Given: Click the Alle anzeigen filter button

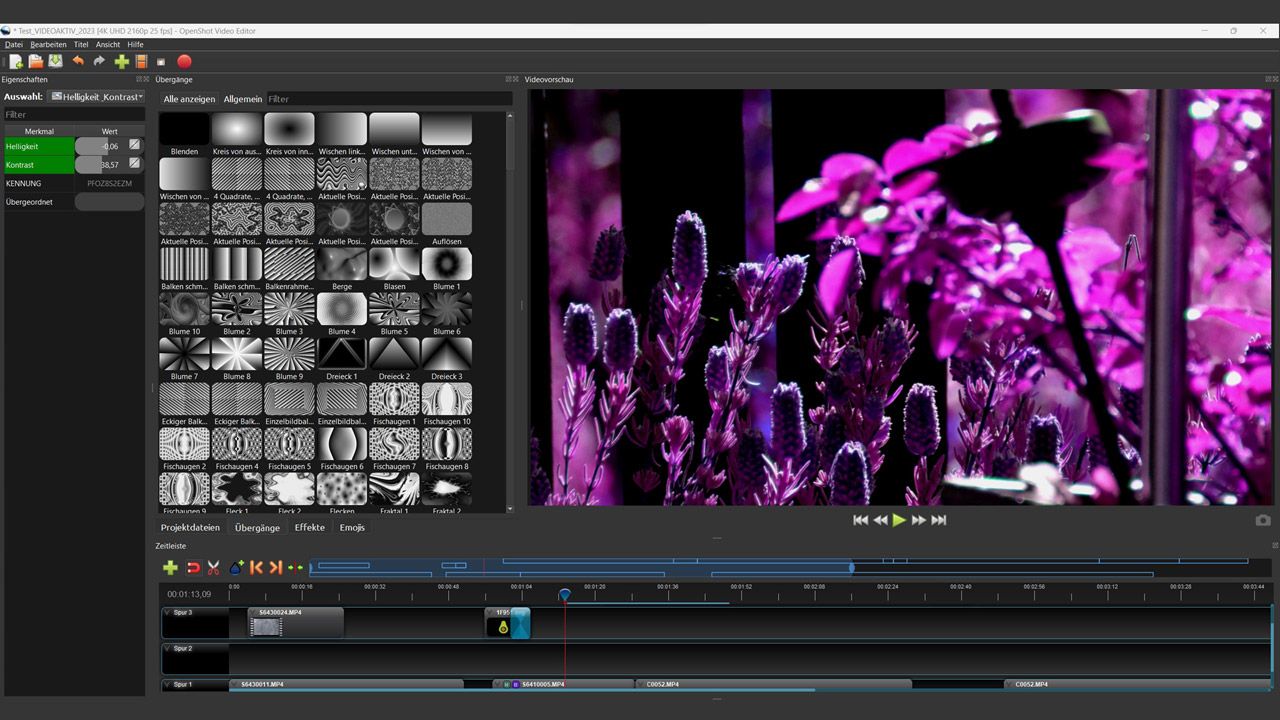Looking at the screenshot, I should pyautogui.click(x=189, y=98).
